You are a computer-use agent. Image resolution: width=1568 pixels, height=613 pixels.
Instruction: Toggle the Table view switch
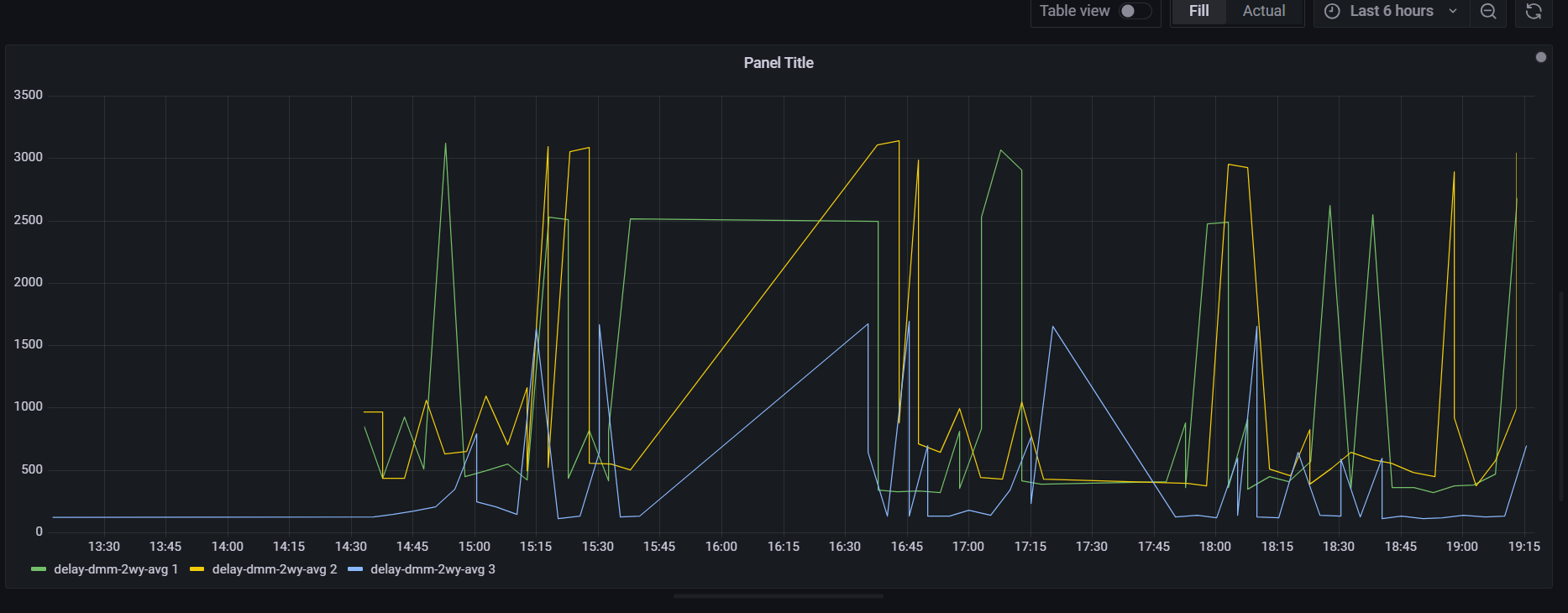1135,11
